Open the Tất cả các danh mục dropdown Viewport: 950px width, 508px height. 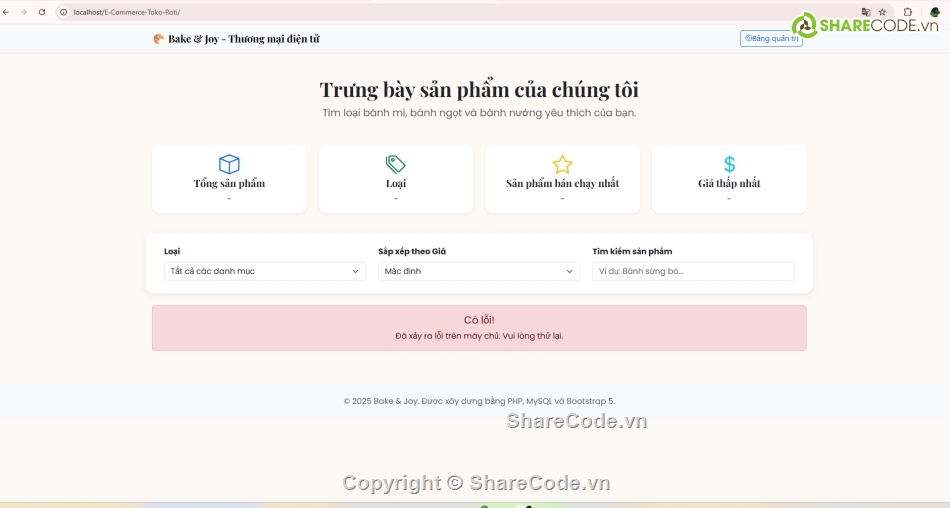(265, 271)
